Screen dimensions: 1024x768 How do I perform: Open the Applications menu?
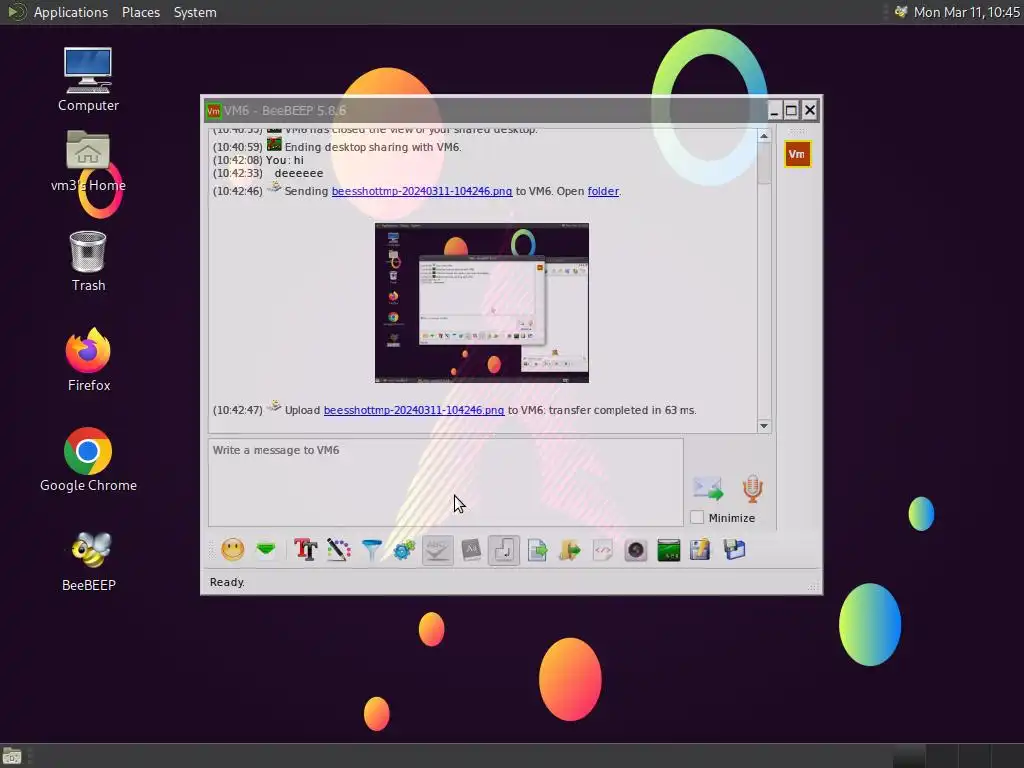click(71, 12)
